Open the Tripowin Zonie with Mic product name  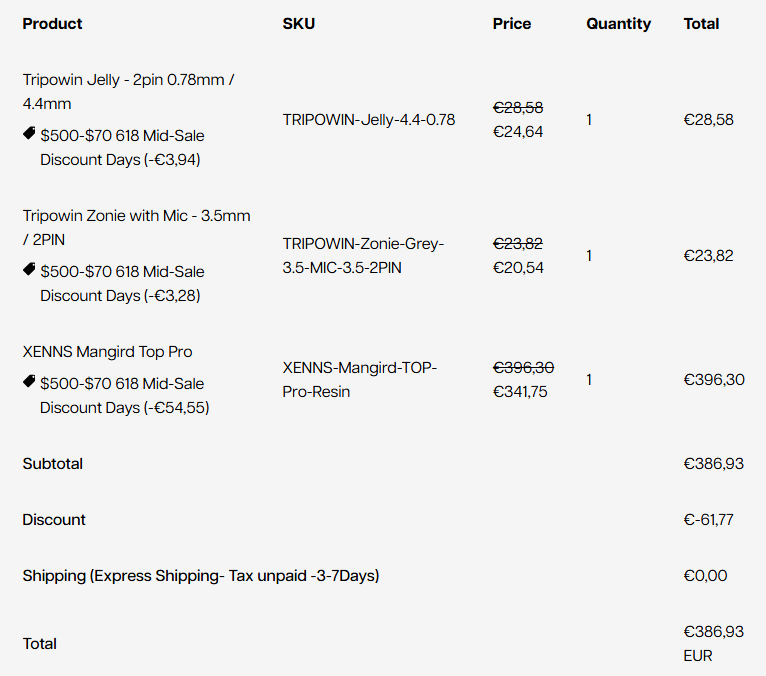136,228
